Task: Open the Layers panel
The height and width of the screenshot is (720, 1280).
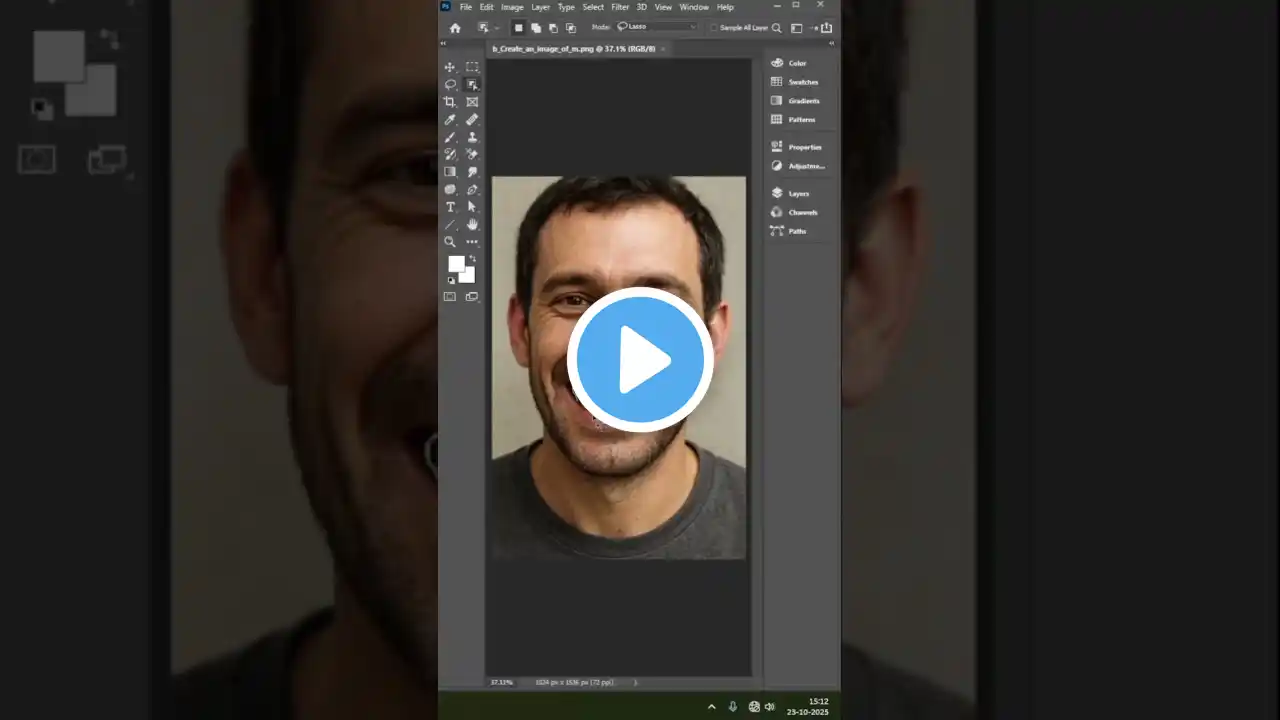Action: point(791,193)
